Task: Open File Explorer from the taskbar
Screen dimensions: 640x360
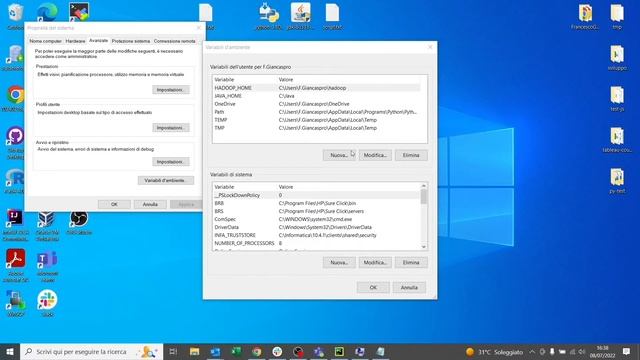Action: coord(195,351)
